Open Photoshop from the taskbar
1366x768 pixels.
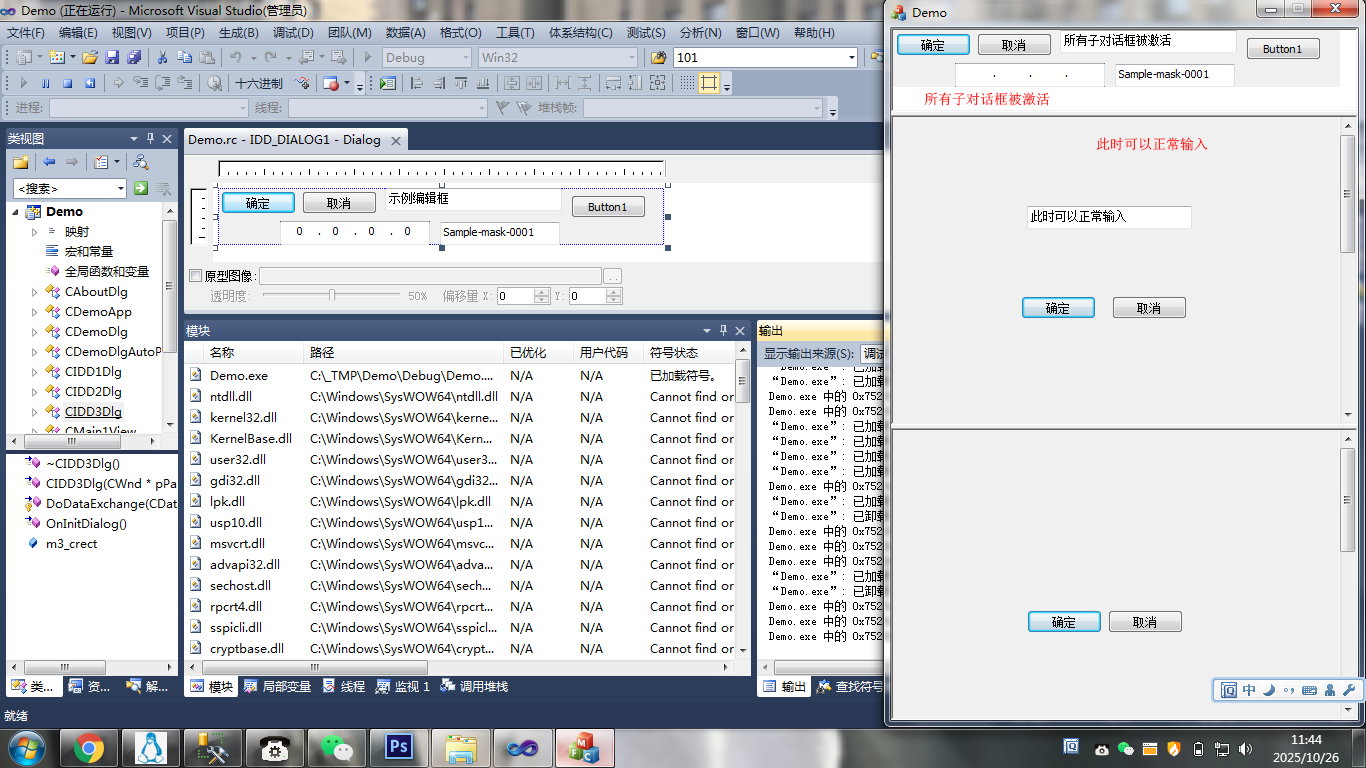point(399,748)
